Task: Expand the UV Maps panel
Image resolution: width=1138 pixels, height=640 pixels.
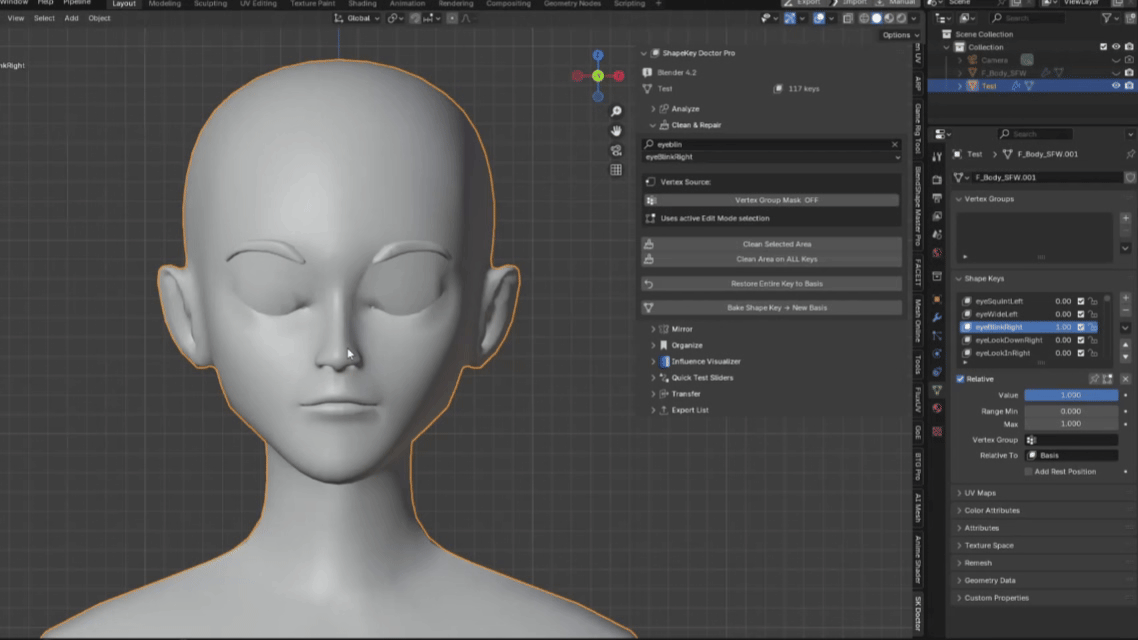Action: (979, 493)
